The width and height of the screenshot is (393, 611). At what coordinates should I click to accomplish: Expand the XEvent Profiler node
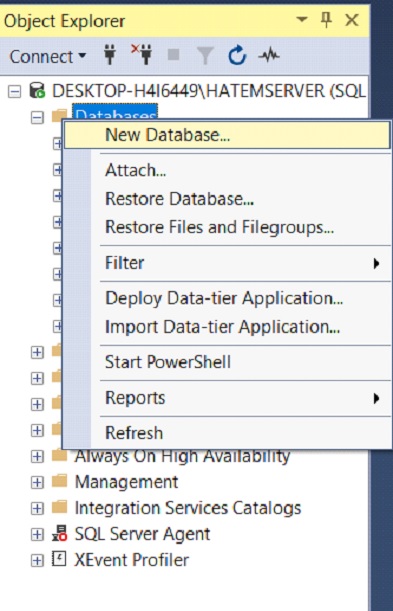click(x=37, y=560)
